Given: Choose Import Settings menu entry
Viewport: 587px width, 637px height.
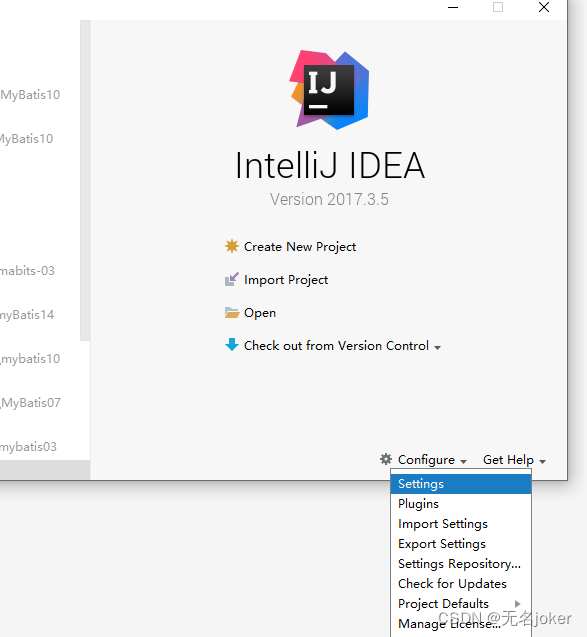Looking at the screenshot, I should tap(461, 524).
